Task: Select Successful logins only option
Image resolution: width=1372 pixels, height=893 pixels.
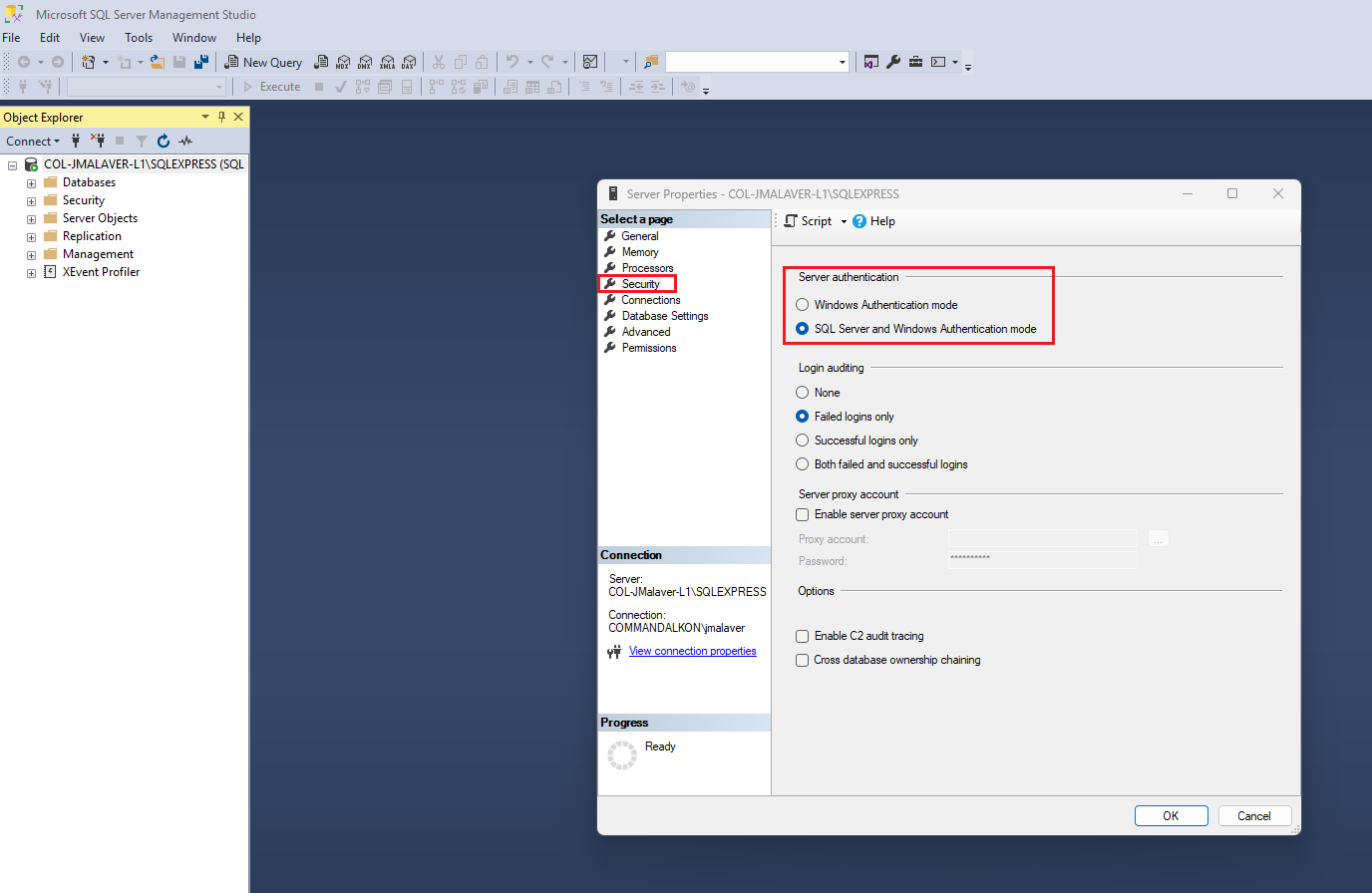Action: (802, 441)
